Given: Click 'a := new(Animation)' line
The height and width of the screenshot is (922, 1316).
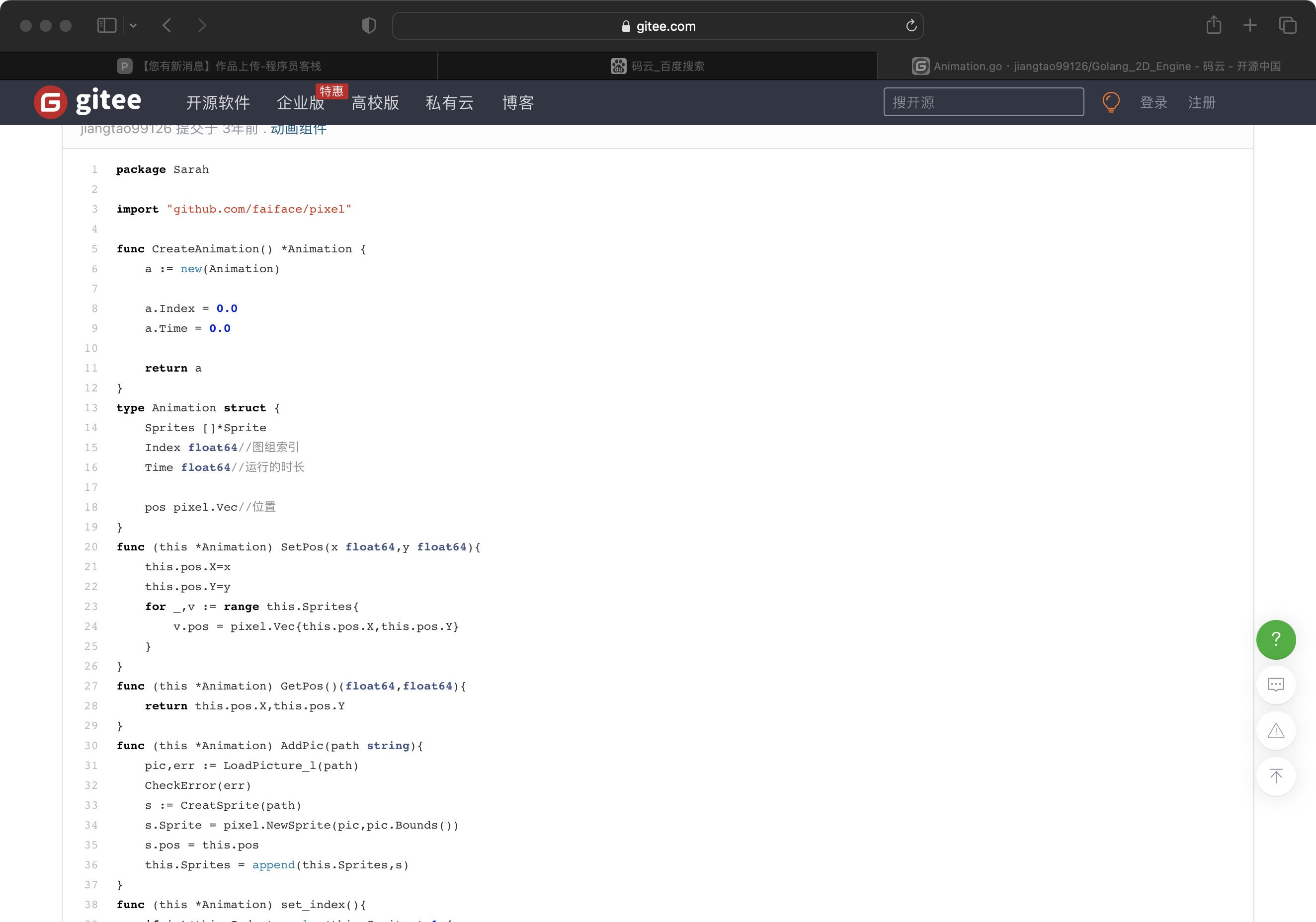Looking at the screenshot, I should point(213,269).
